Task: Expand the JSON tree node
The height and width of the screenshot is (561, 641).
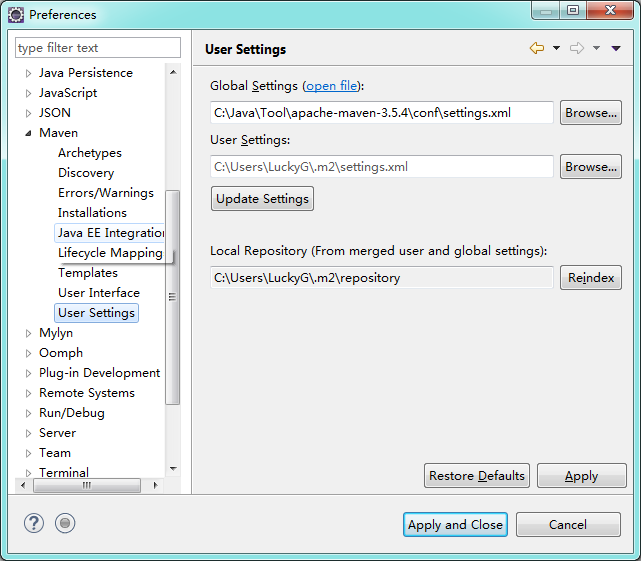Action: click(28, 113)
